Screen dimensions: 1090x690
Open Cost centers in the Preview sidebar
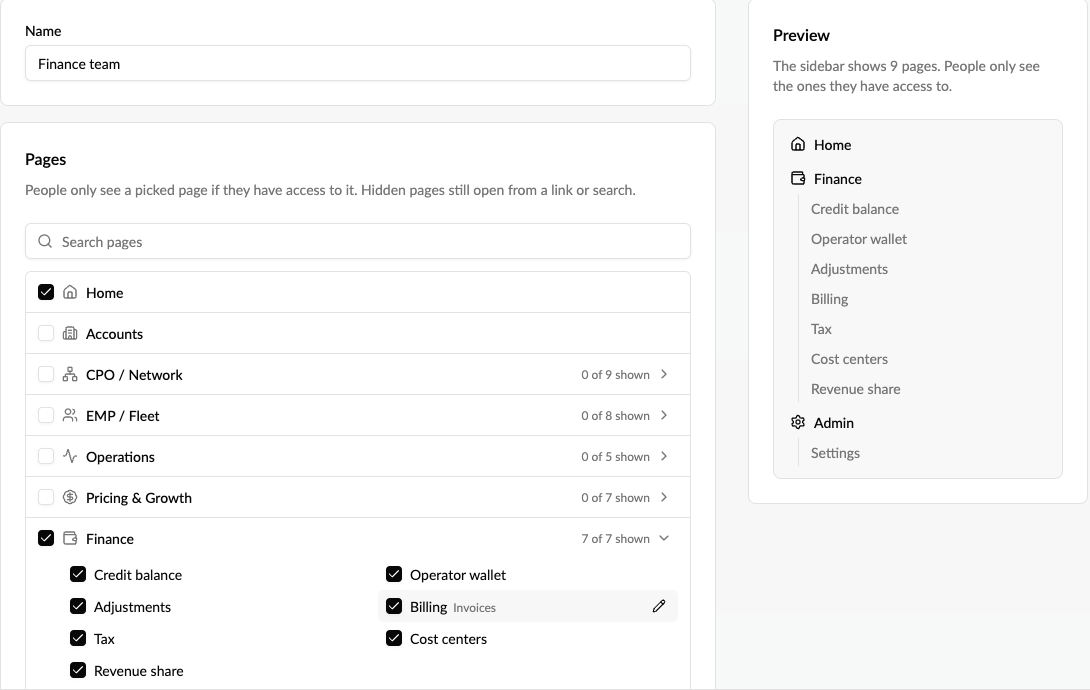[x=849, y=359]
